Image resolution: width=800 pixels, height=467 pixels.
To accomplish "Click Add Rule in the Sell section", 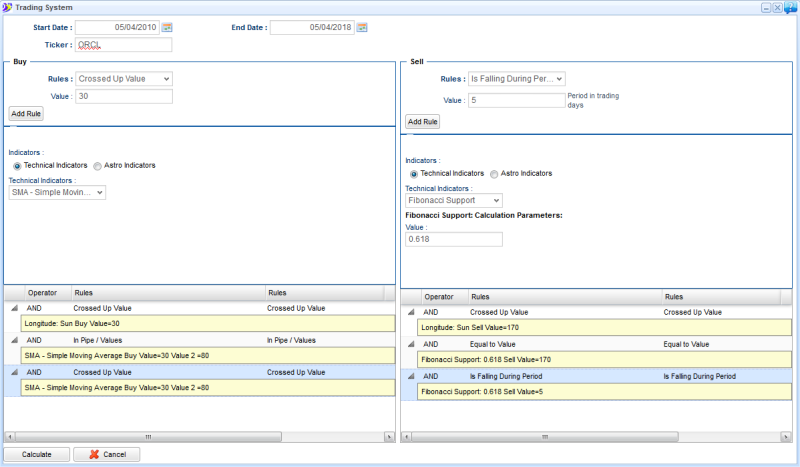I will 422,121.
